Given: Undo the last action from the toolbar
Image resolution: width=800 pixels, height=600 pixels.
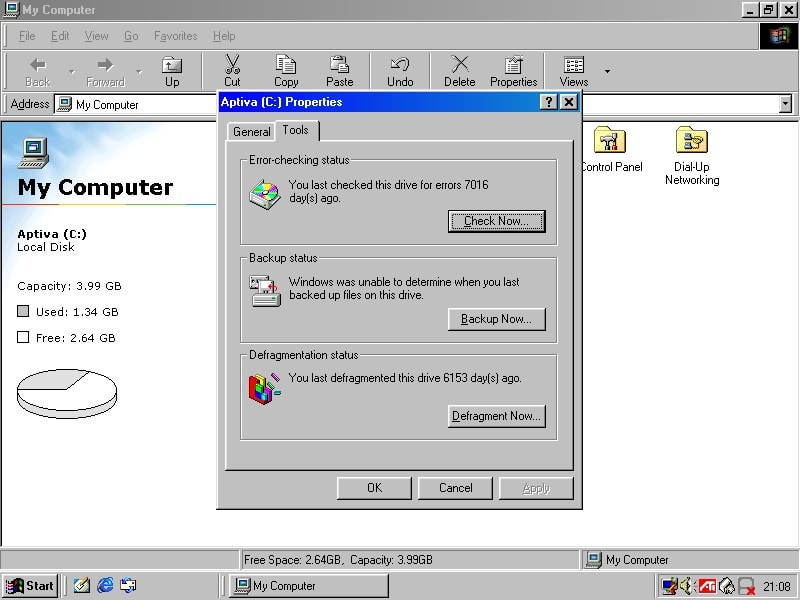Looking at the screenshot, I should (400, 71).
